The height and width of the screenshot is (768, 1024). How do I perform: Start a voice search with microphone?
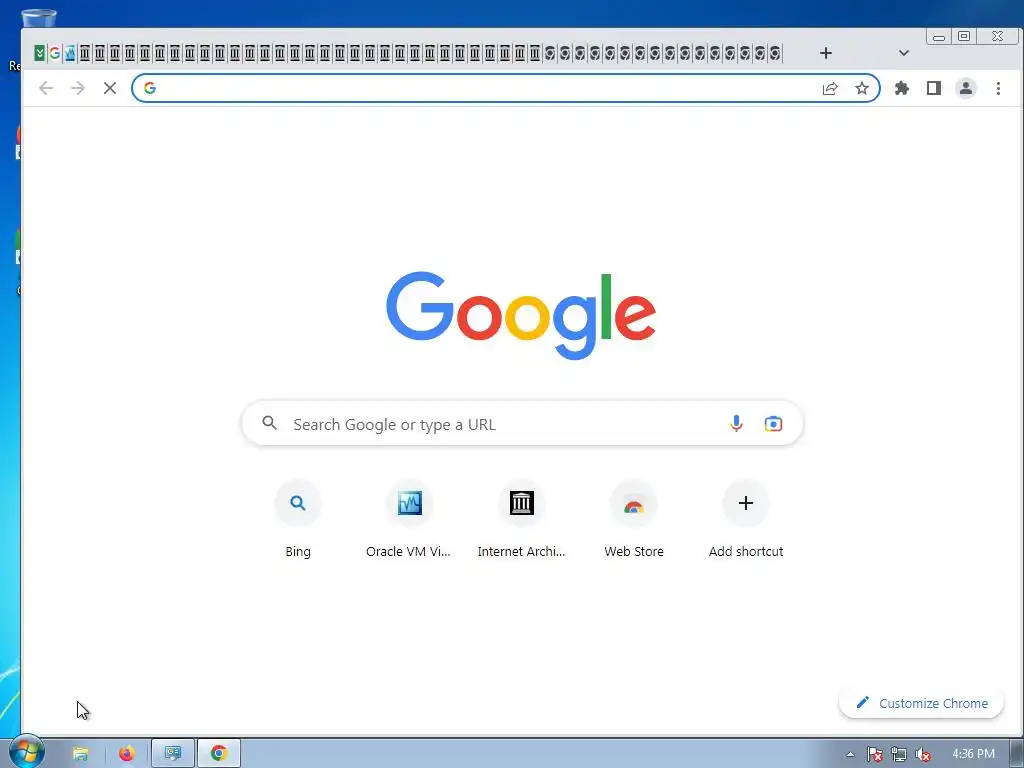pos(736,424)
